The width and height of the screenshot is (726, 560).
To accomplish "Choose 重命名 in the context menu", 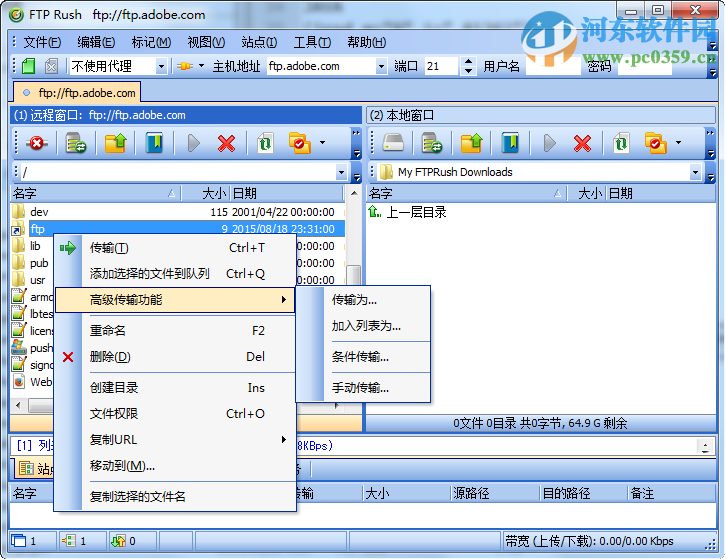I will (175, 331).
